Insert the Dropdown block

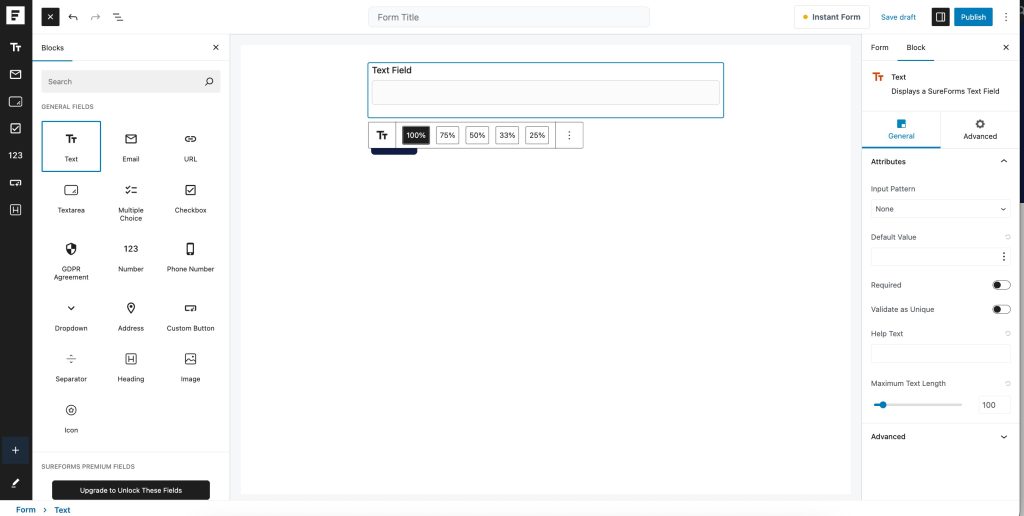pos(71,317)
